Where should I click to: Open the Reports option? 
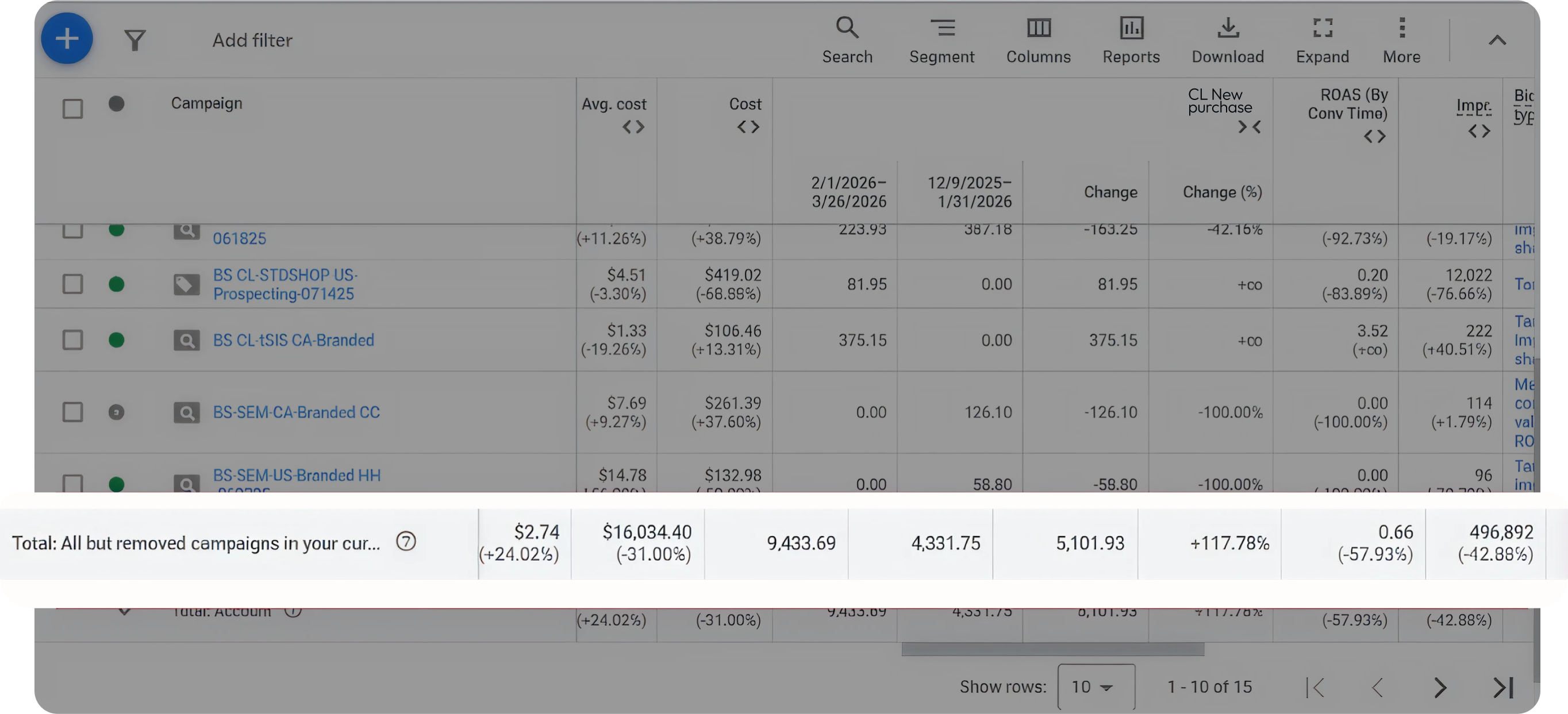(1131, 40)
